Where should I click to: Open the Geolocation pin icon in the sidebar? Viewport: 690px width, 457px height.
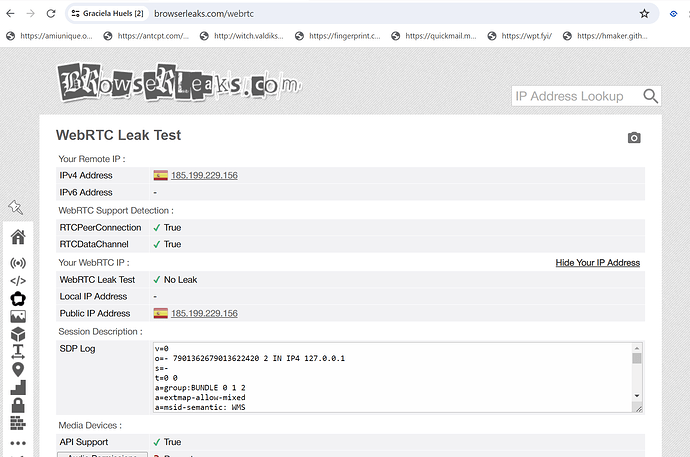(x=18, y=369)
